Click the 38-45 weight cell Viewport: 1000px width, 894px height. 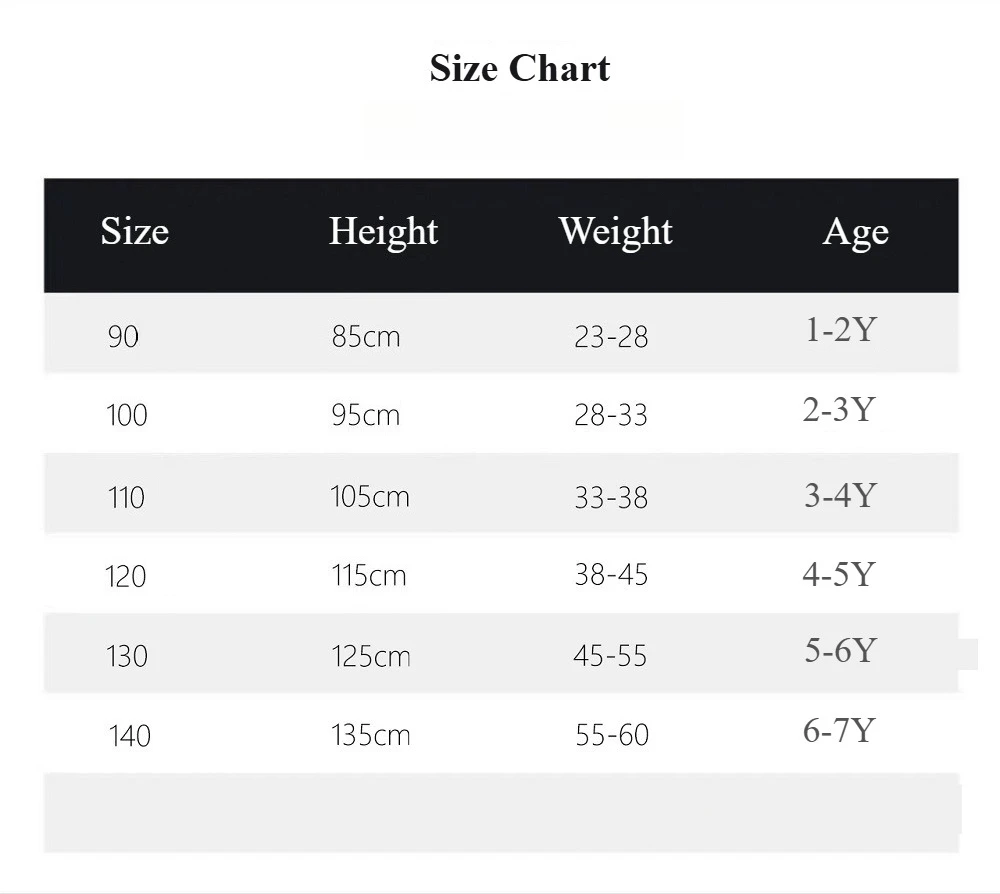pyautogui.click(x=611, y=575)
